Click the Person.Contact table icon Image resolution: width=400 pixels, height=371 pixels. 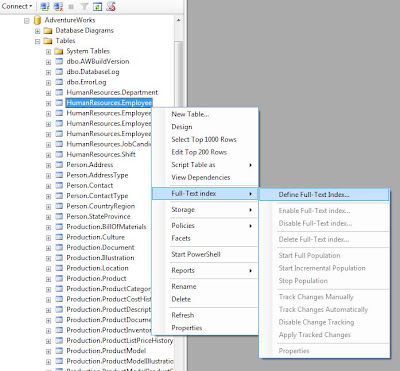tap(59, 186)
